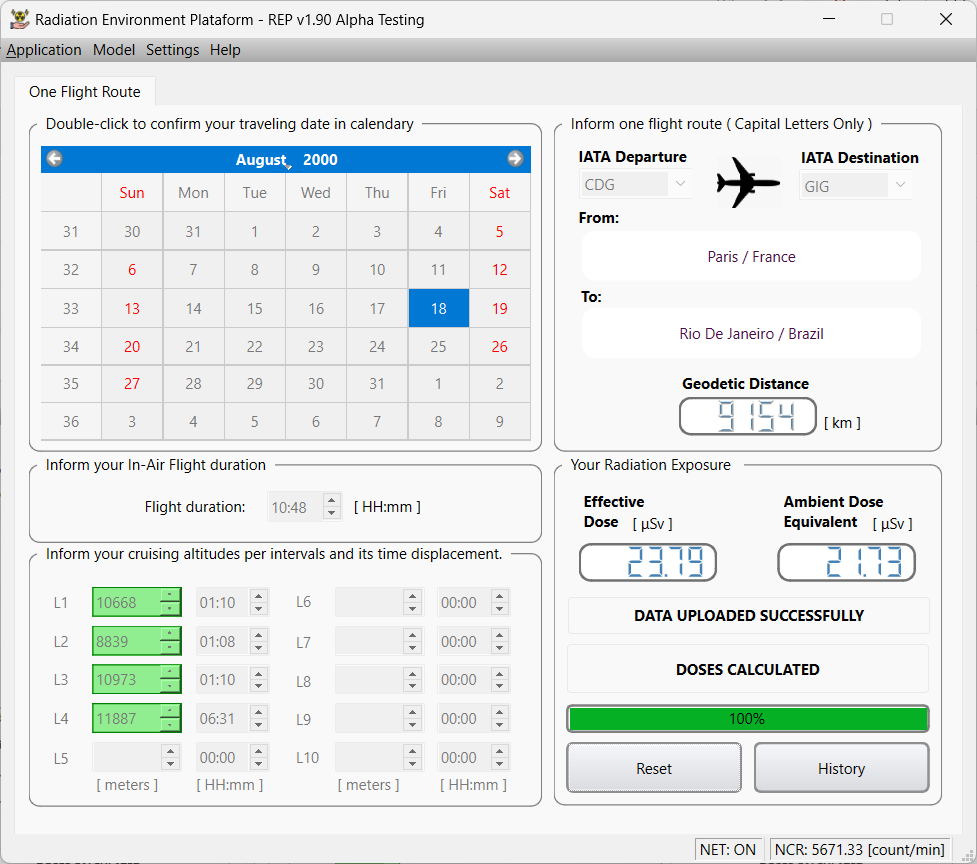977x864 pixels.
Task: Increase flight duration with up arrow
Action: pos(332,501)
